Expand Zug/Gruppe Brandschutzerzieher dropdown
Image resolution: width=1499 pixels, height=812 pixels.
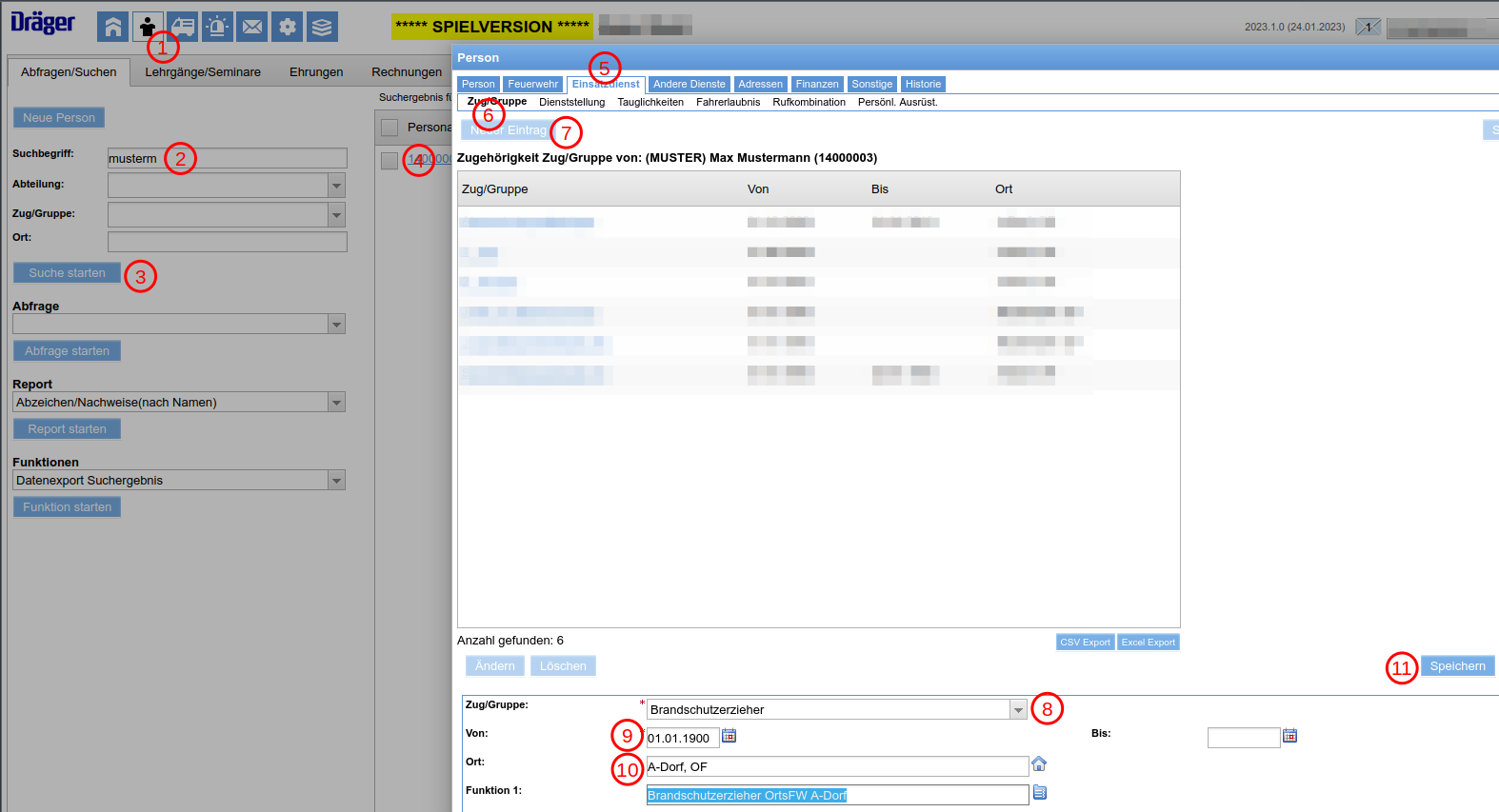point(1018,710)
